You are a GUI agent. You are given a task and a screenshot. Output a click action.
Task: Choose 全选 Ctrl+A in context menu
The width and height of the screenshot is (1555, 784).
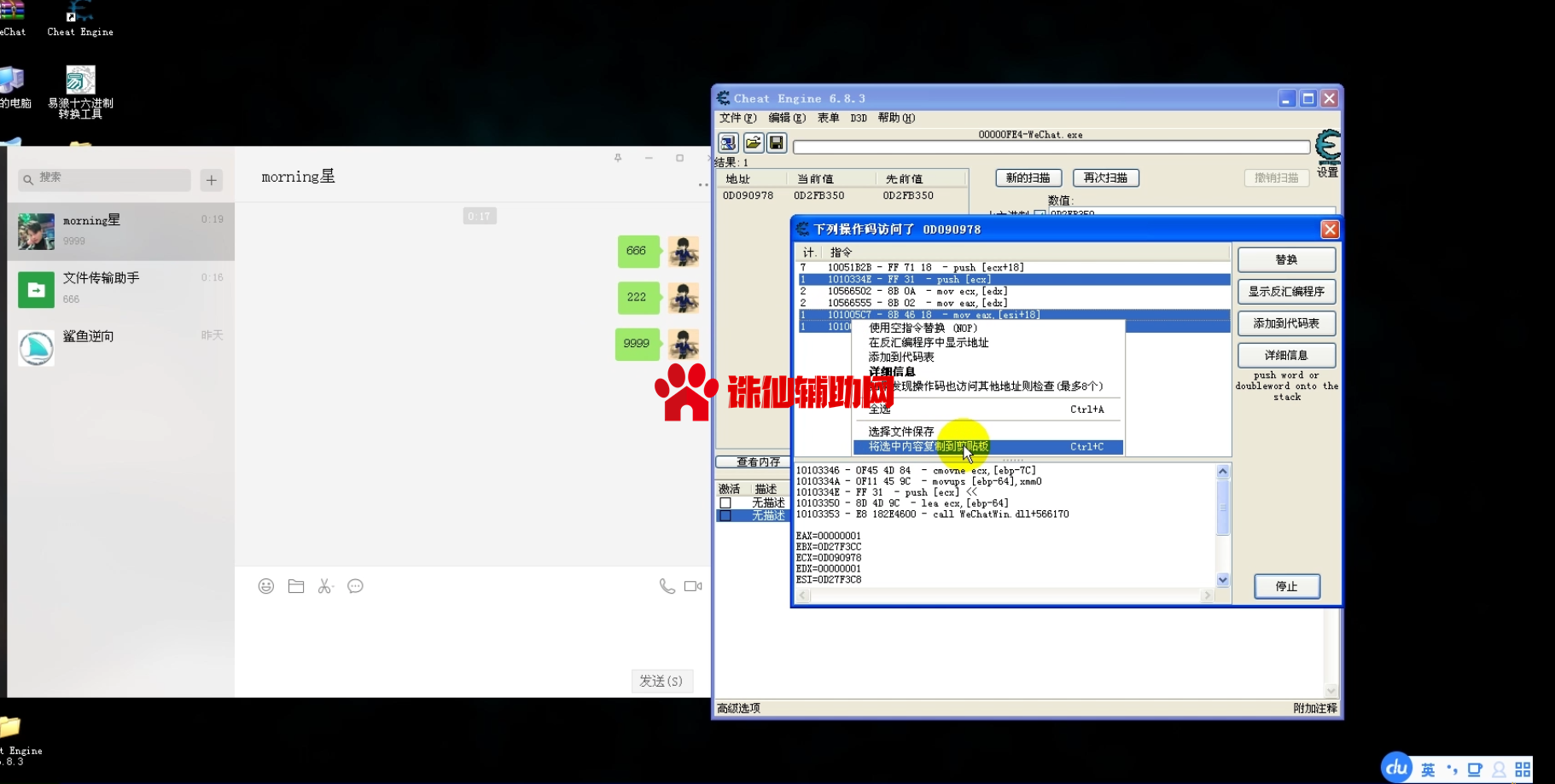pos(987,409)
